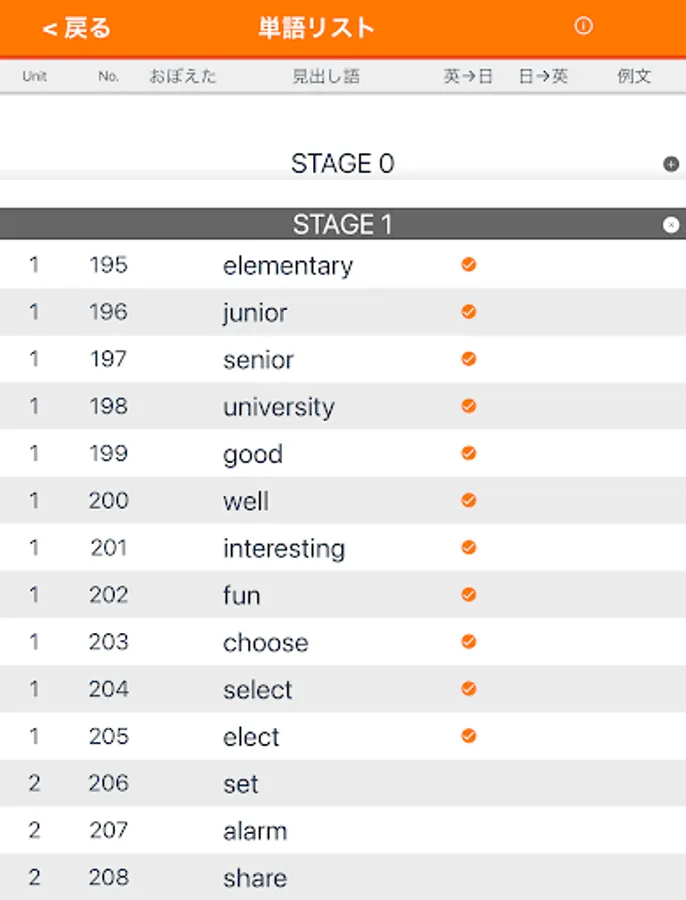Collapse the STAGE 1 section
Image resolution: width=686 pixels, height=900 pixels.
pos(671,225)
